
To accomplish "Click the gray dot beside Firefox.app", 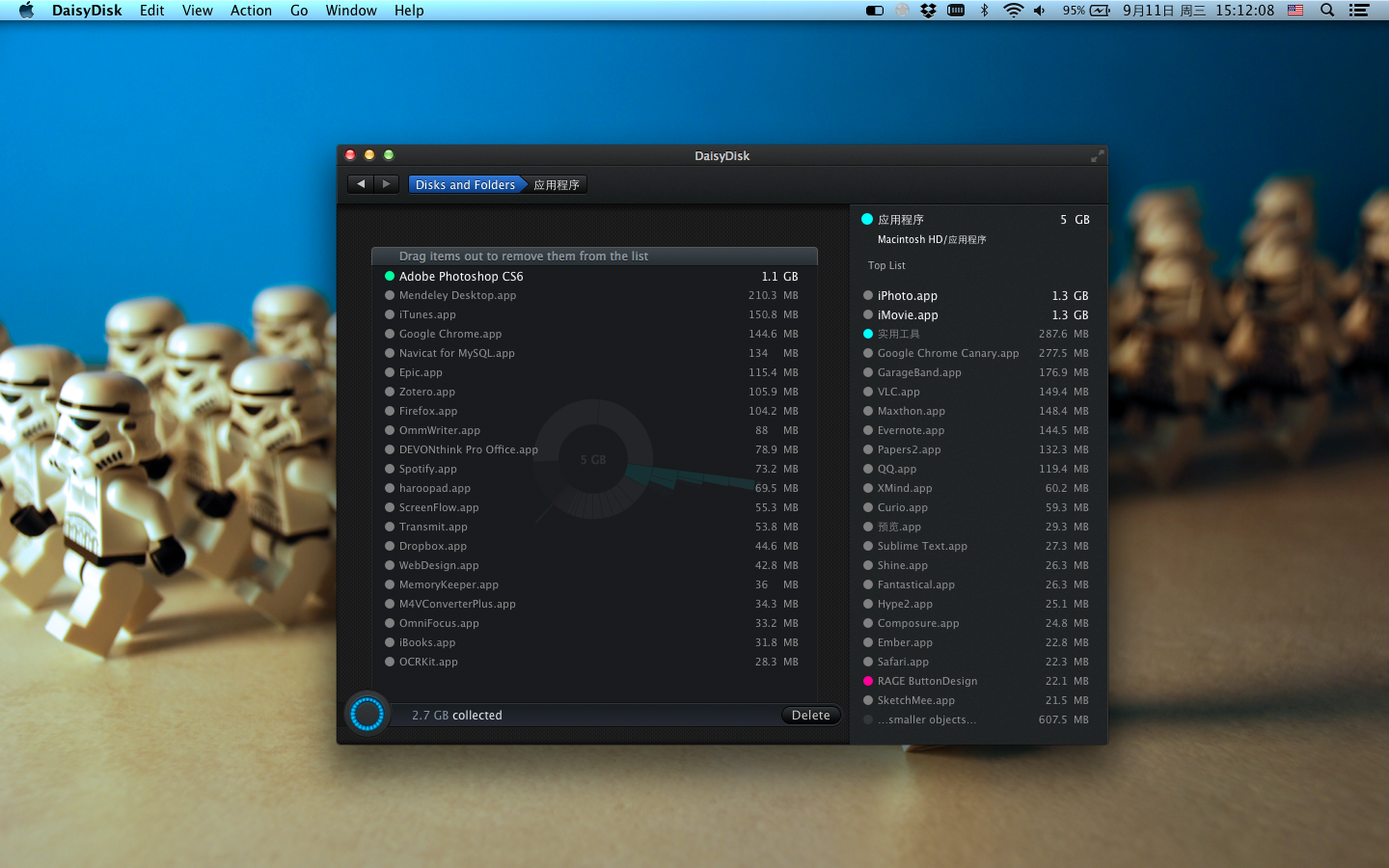I will [x=390, y=411].
